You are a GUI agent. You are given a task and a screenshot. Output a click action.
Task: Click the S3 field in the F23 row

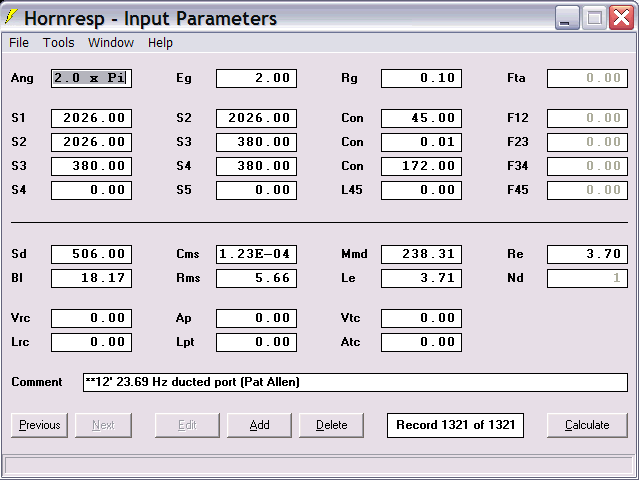point(256,142)
